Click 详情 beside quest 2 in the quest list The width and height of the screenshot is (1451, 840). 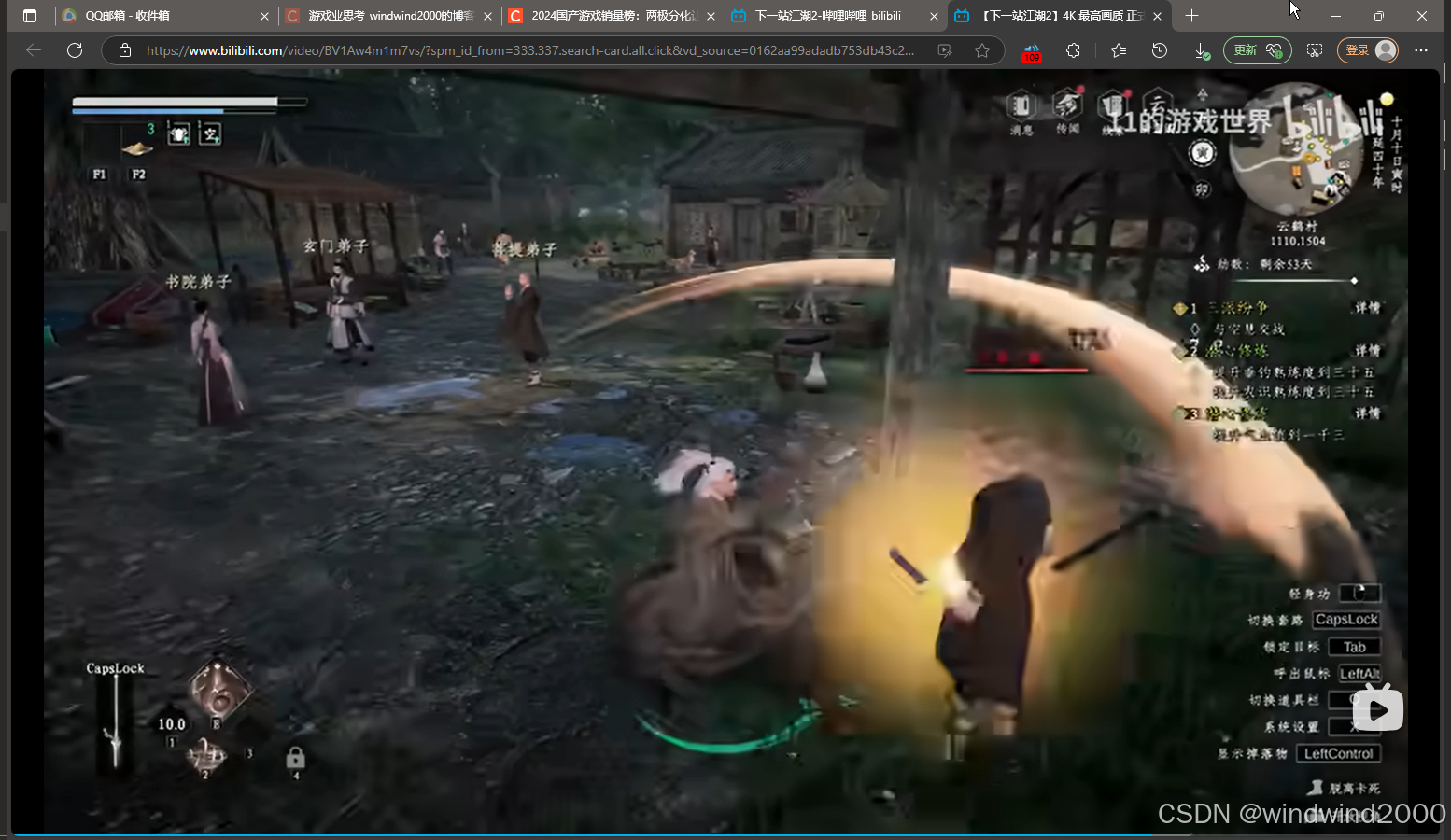tap(1367, 351)
